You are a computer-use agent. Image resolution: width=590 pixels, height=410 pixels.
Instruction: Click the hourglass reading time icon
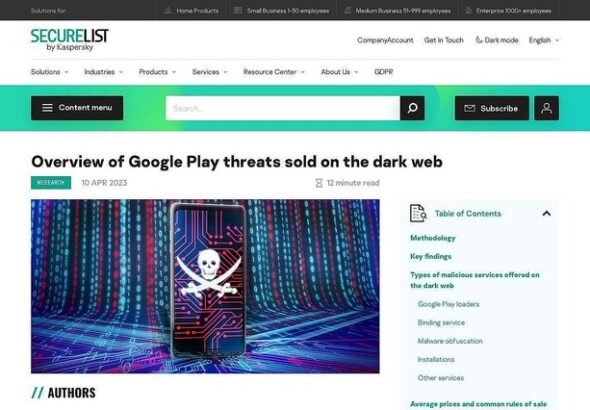(319, 183)
